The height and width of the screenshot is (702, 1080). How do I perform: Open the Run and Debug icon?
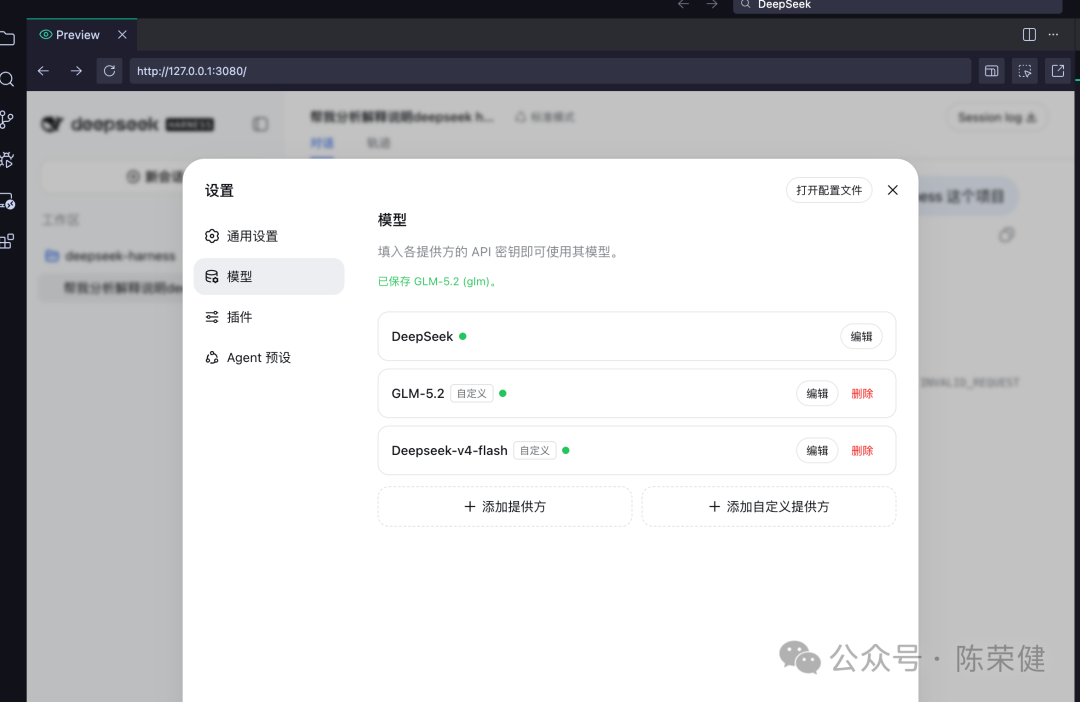(7, 160)
